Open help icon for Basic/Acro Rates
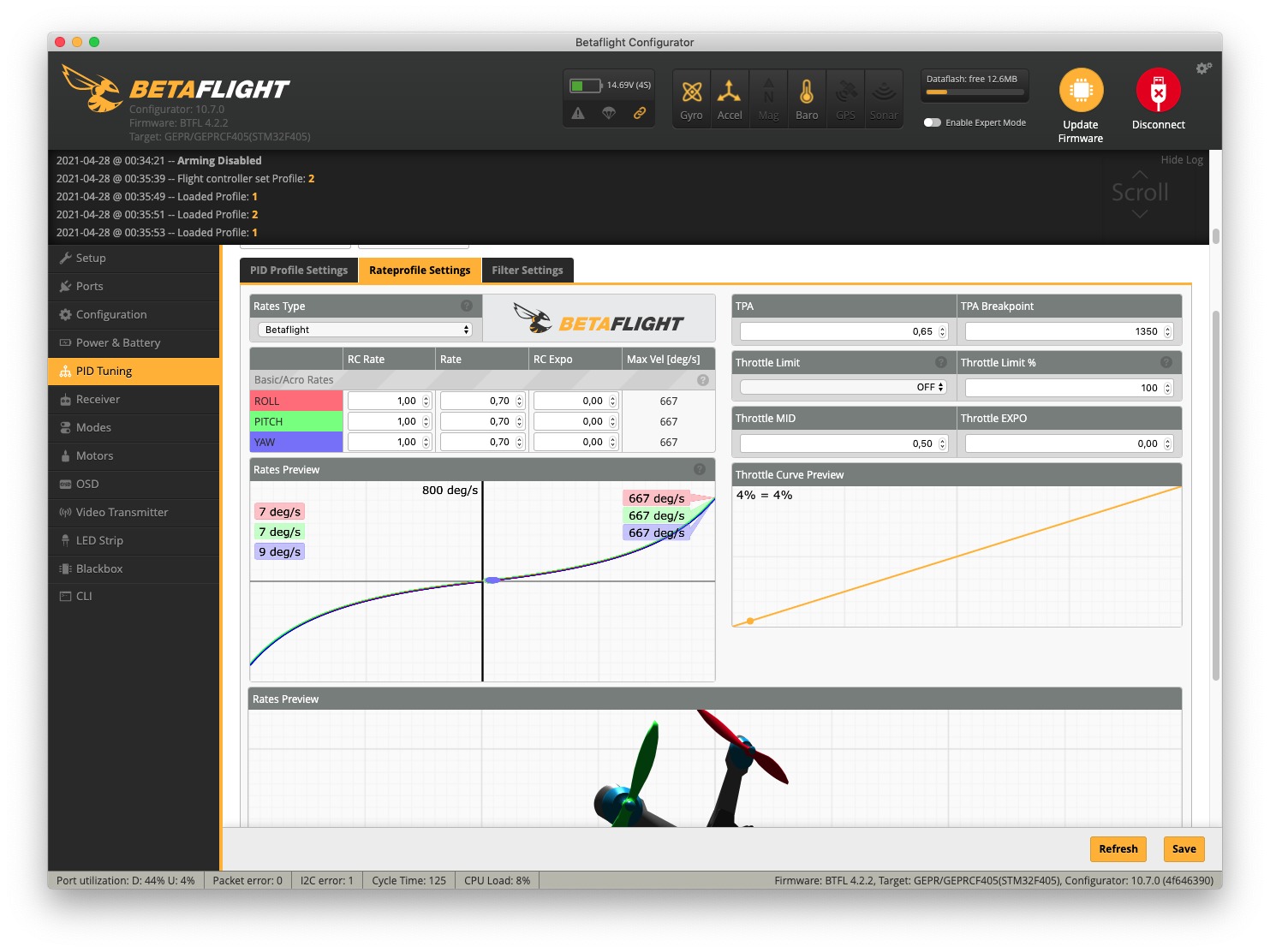 click(x=703, y=380)
